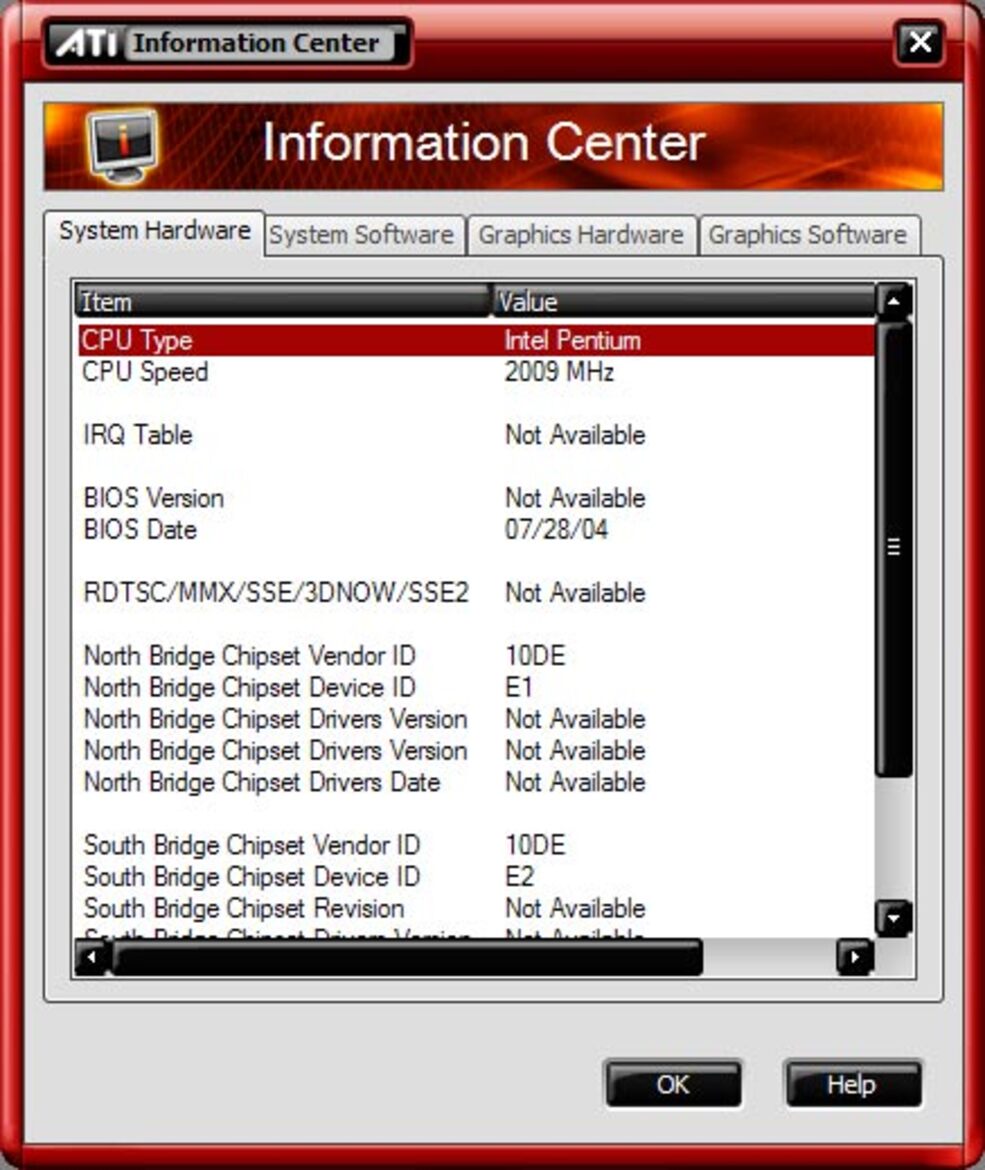Close the ATI Information Center window

(x=920, y=42)
